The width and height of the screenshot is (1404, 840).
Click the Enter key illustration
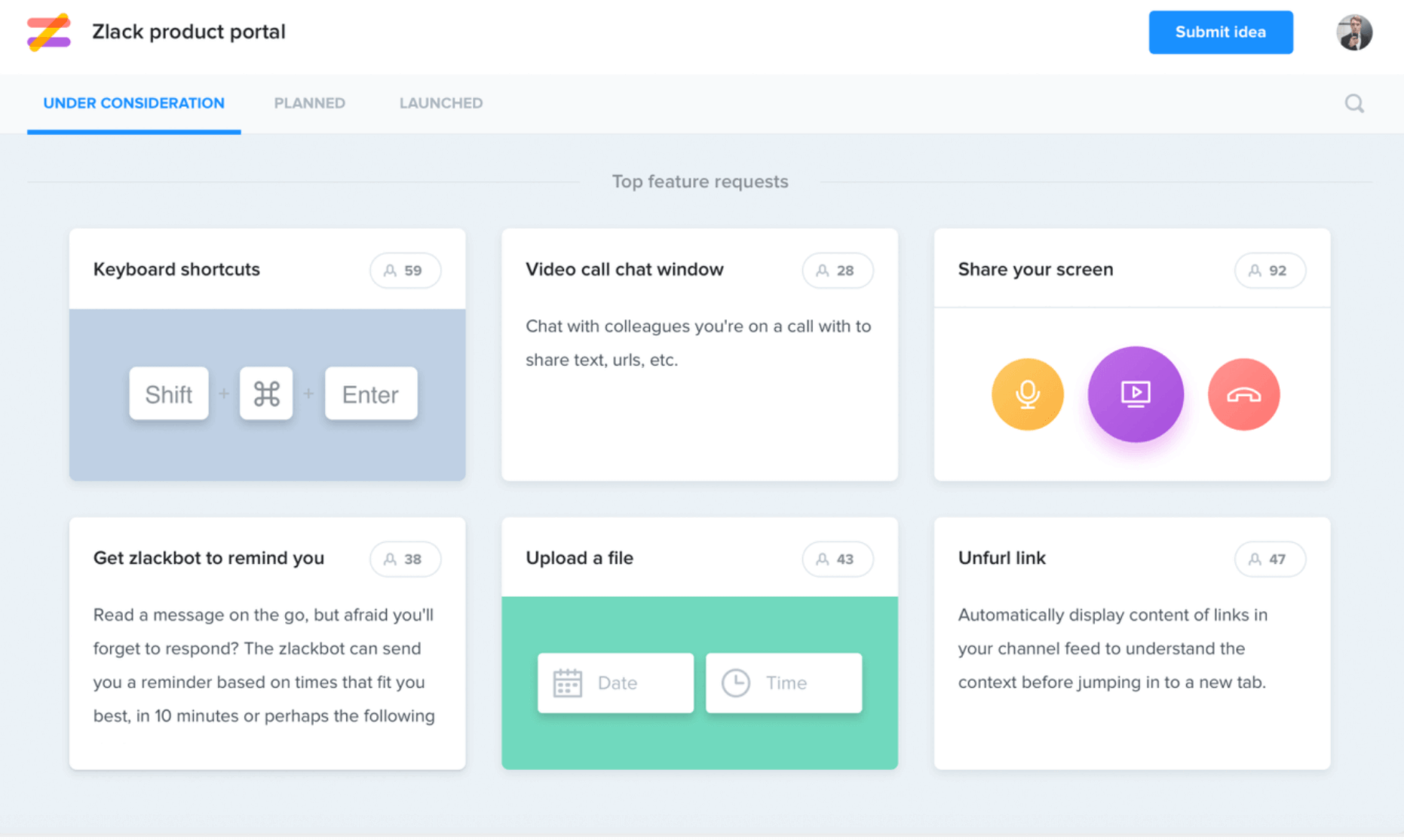pos(371,394)
